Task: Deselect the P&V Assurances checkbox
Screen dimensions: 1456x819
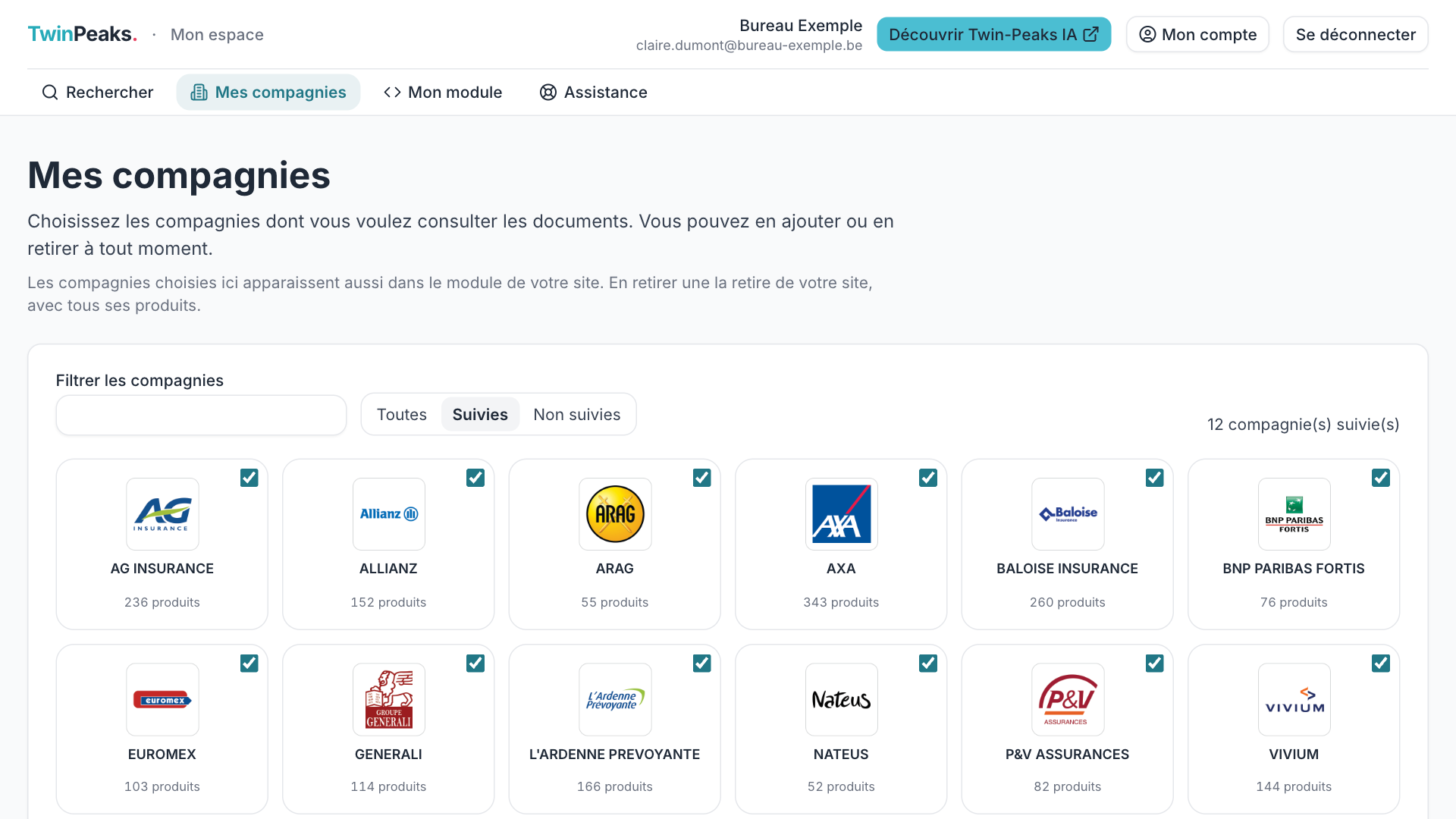Action: 1155,664
